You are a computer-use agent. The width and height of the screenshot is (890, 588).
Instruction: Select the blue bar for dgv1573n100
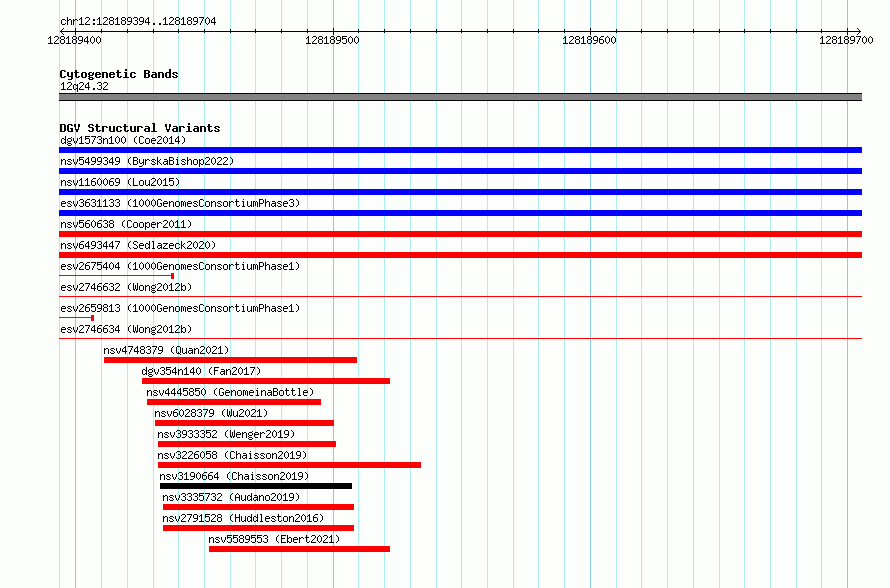click(x=460, y=150)
